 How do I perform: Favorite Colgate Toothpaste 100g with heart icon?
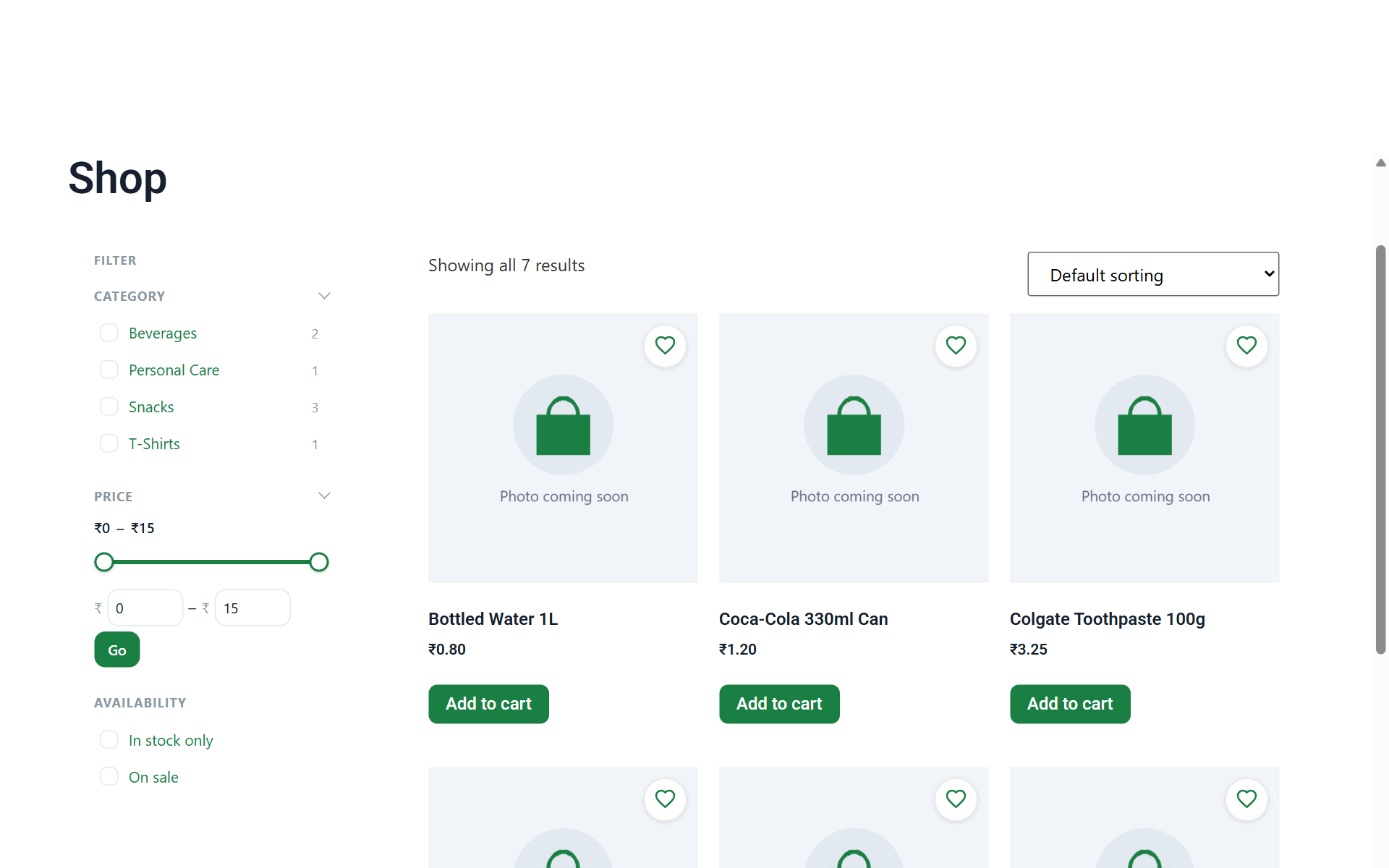coord(1246,346)
